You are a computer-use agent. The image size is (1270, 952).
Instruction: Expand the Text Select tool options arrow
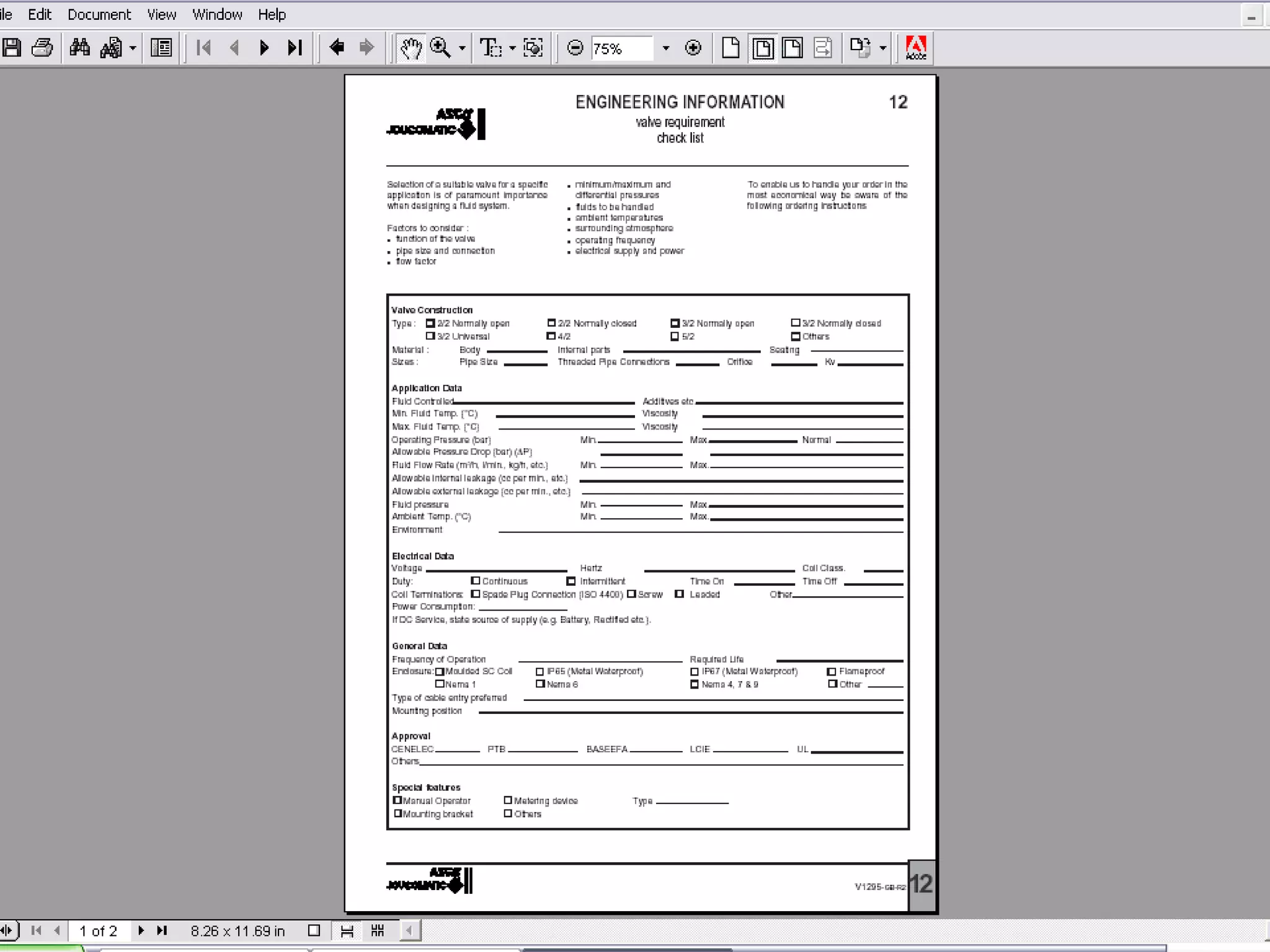click(x=512, y=48)
